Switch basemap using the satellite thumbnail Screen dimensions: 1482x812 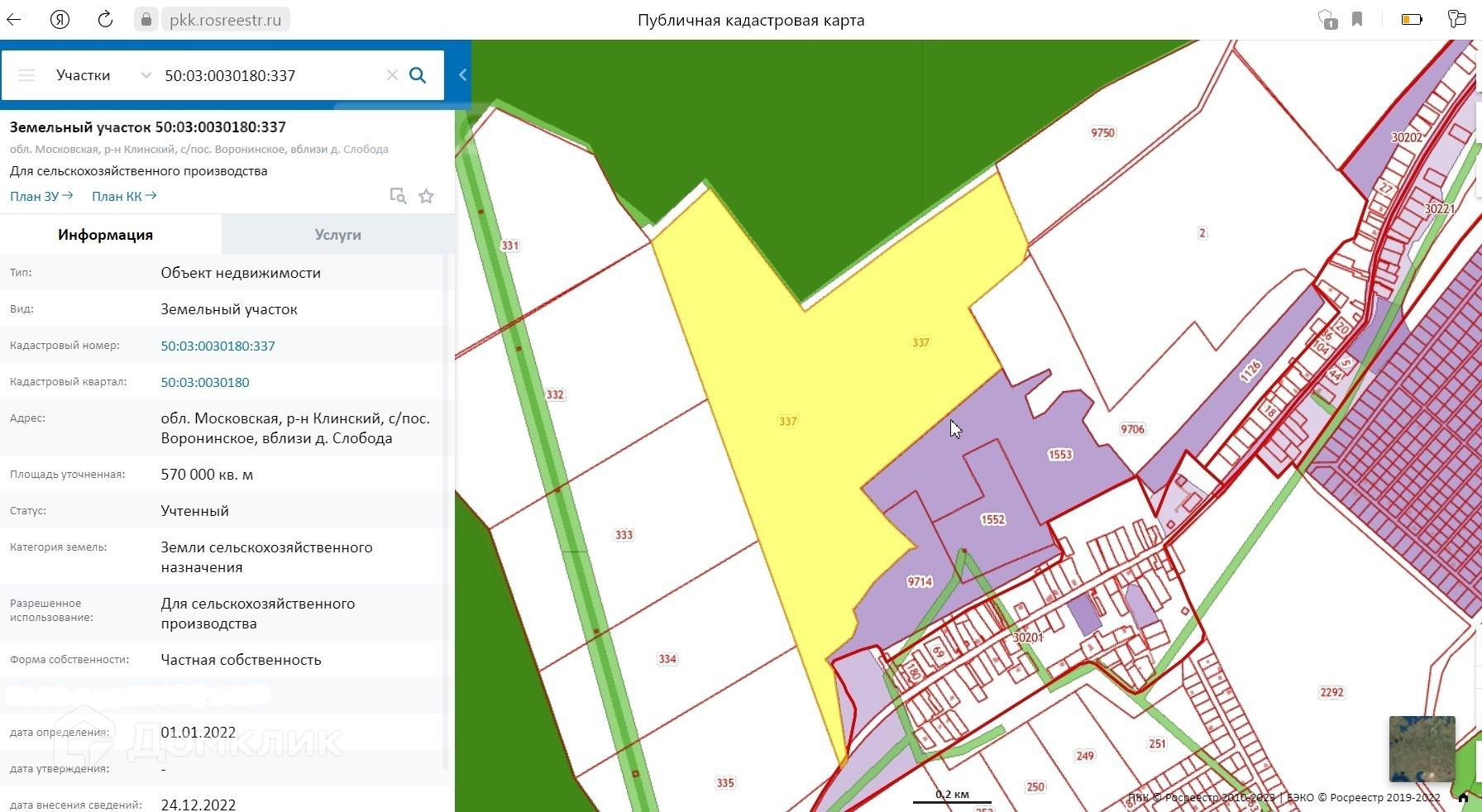1422,749
